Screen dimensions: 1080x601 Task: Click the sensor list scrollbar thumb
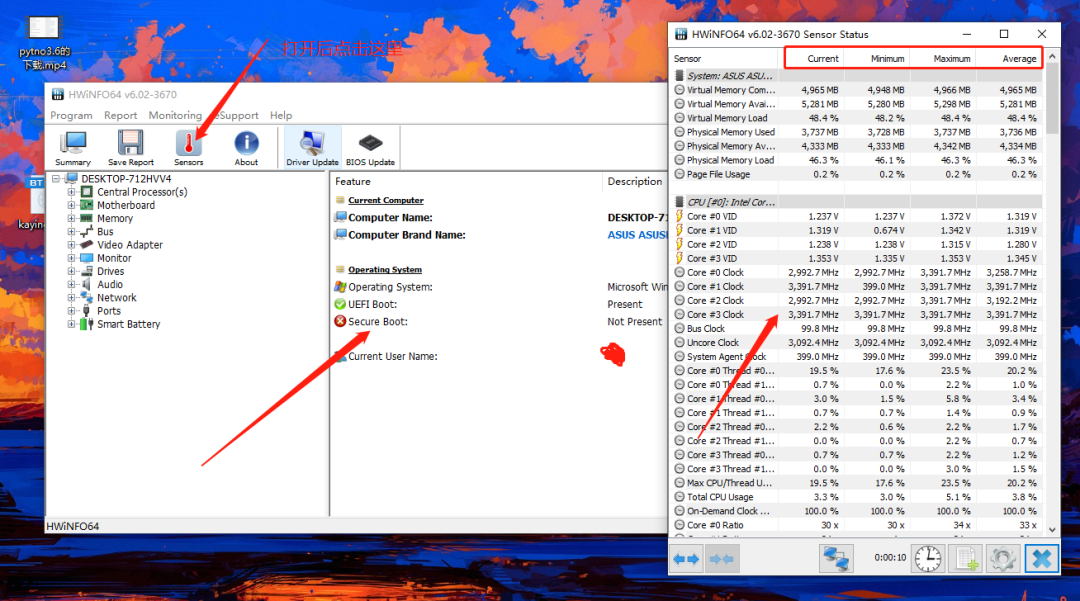click(x=1052, y=98)
